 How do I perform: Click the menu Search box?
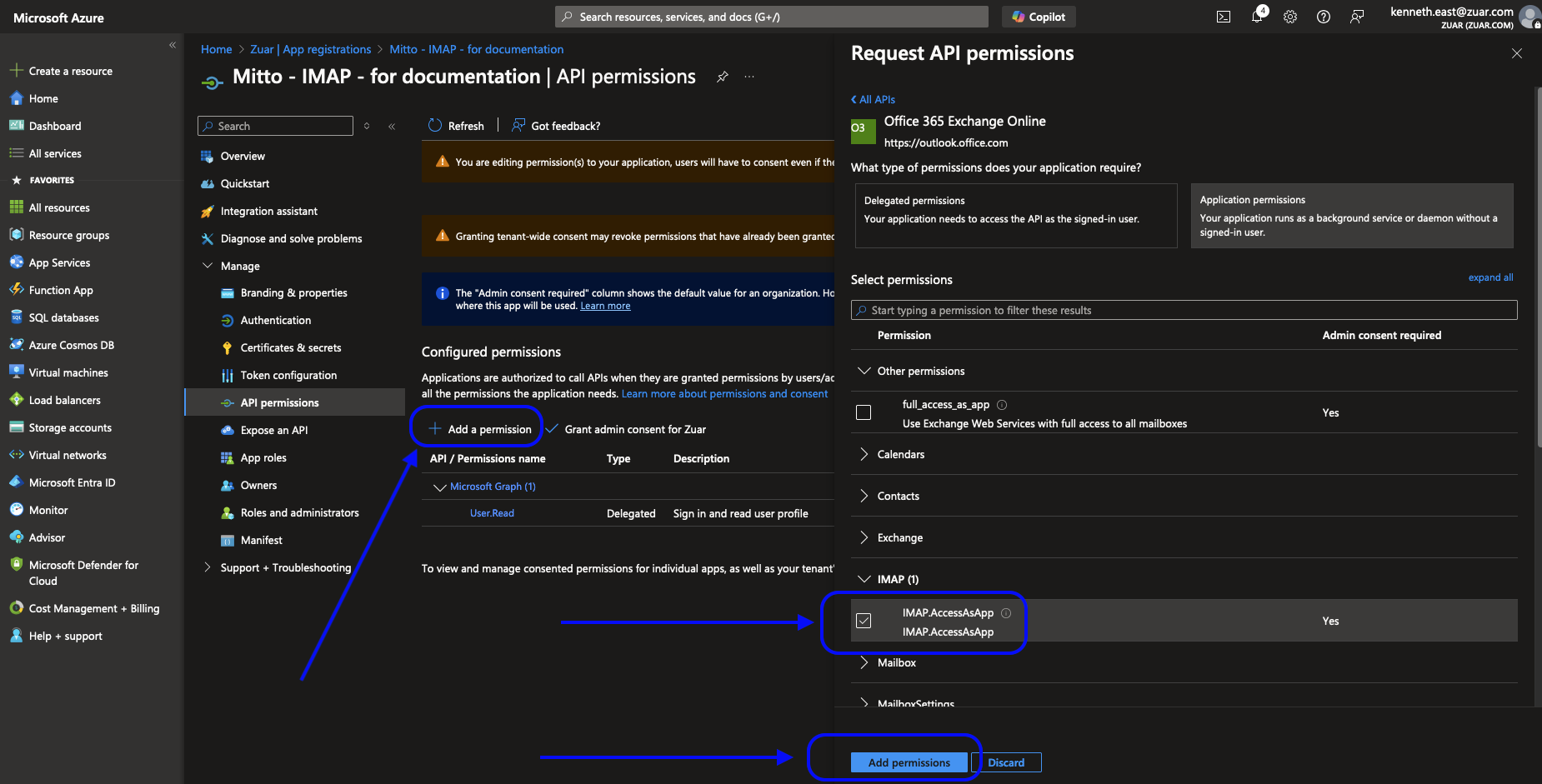[275, 126]
